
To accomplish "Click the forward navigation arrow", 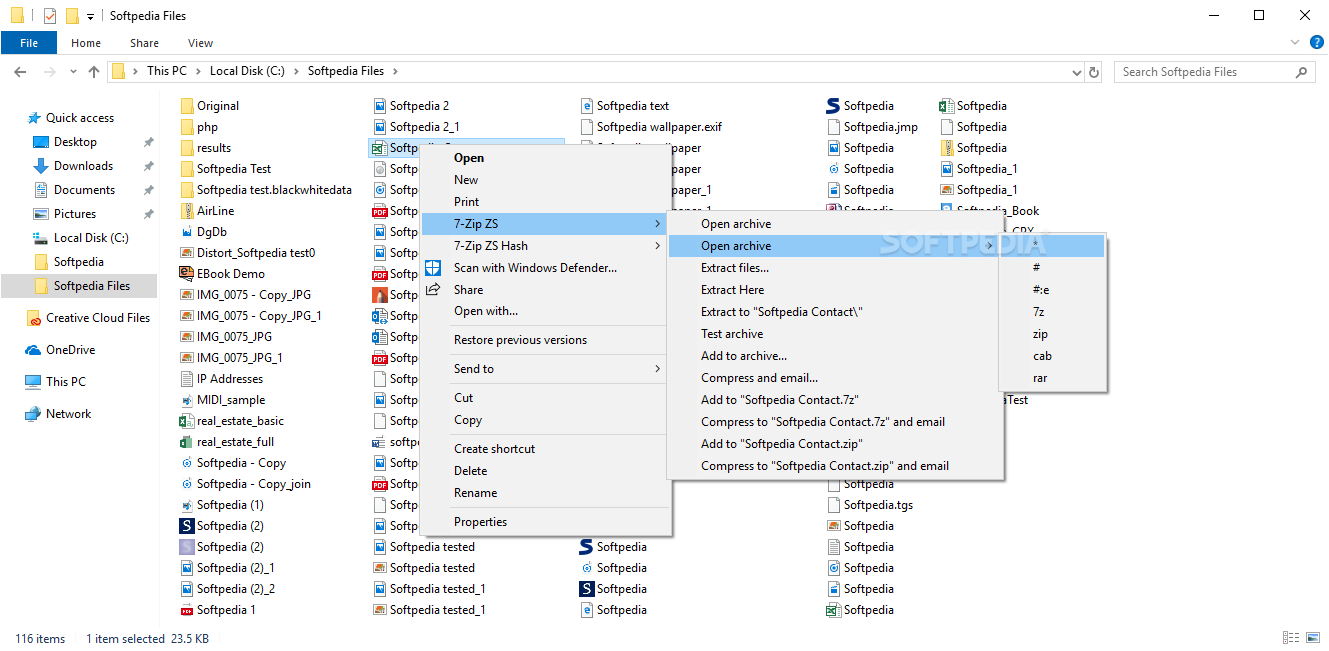I will (x=48, y=72).
